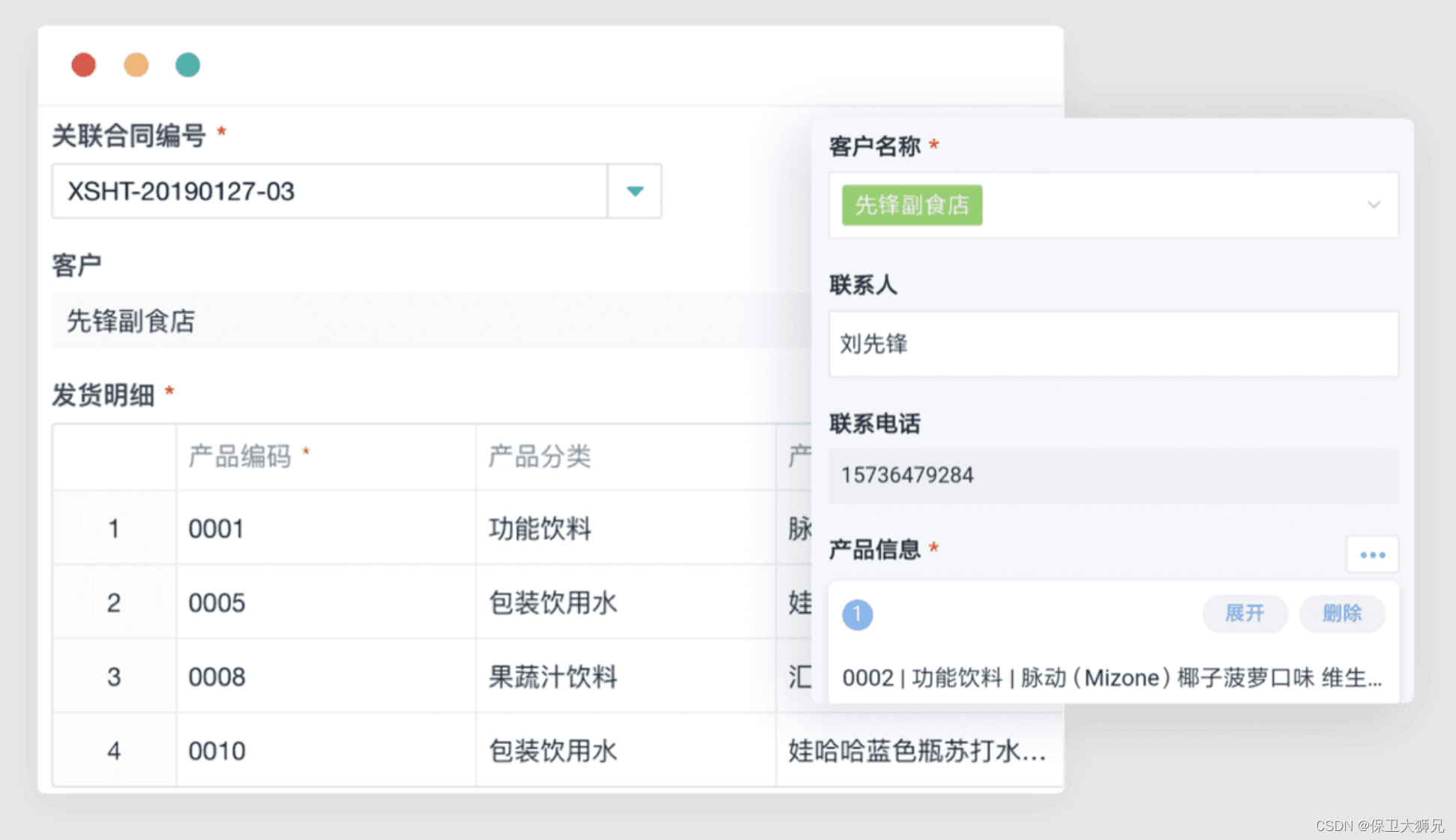Click the 产品编码 column header

(x=240, y=456)
